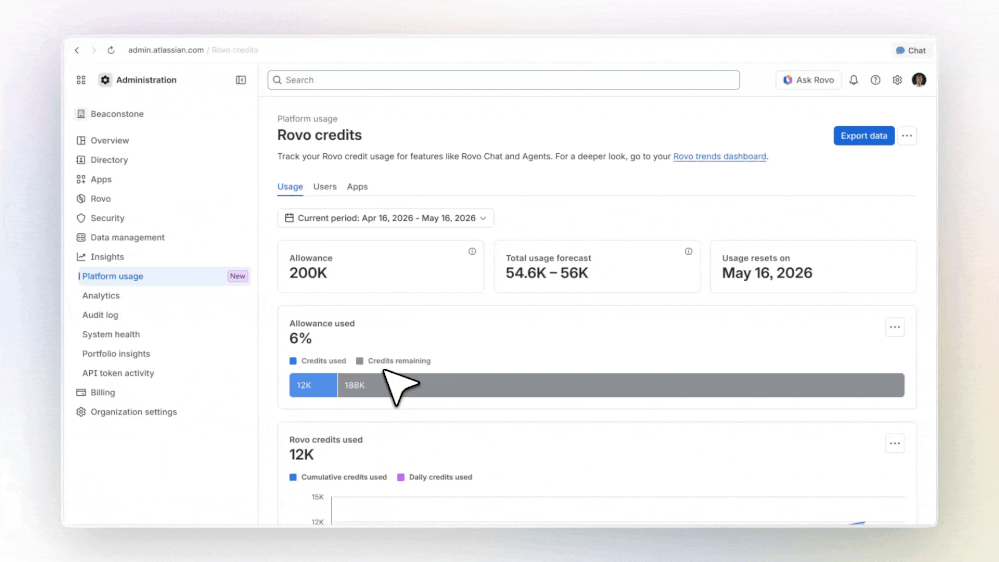Focus the Search field
This screenshot has width=999, height=562.
pyautogui.click(x=503, y=80)
